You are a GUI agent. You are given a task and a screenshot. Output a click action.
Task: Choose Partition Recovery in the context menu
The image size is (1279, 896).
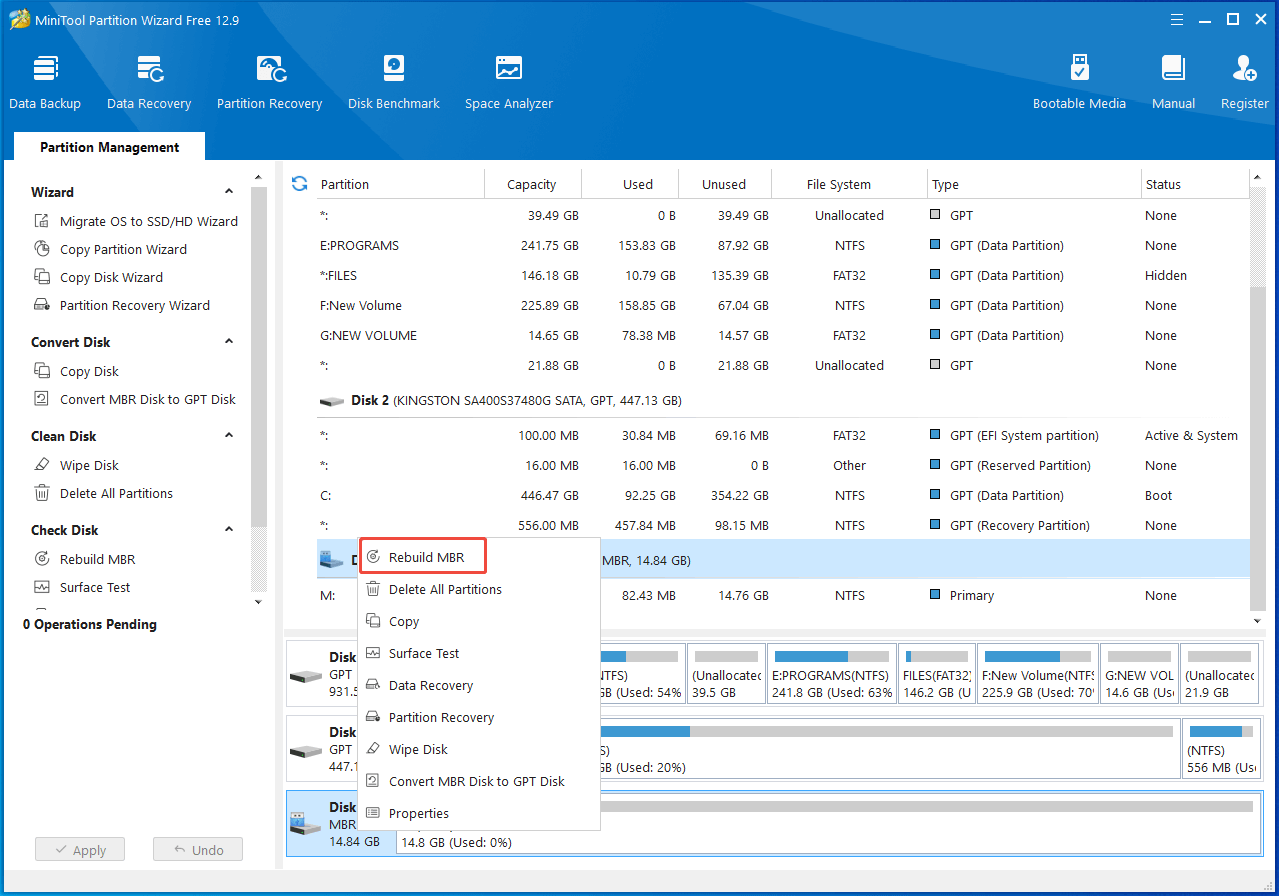(479, 717)
